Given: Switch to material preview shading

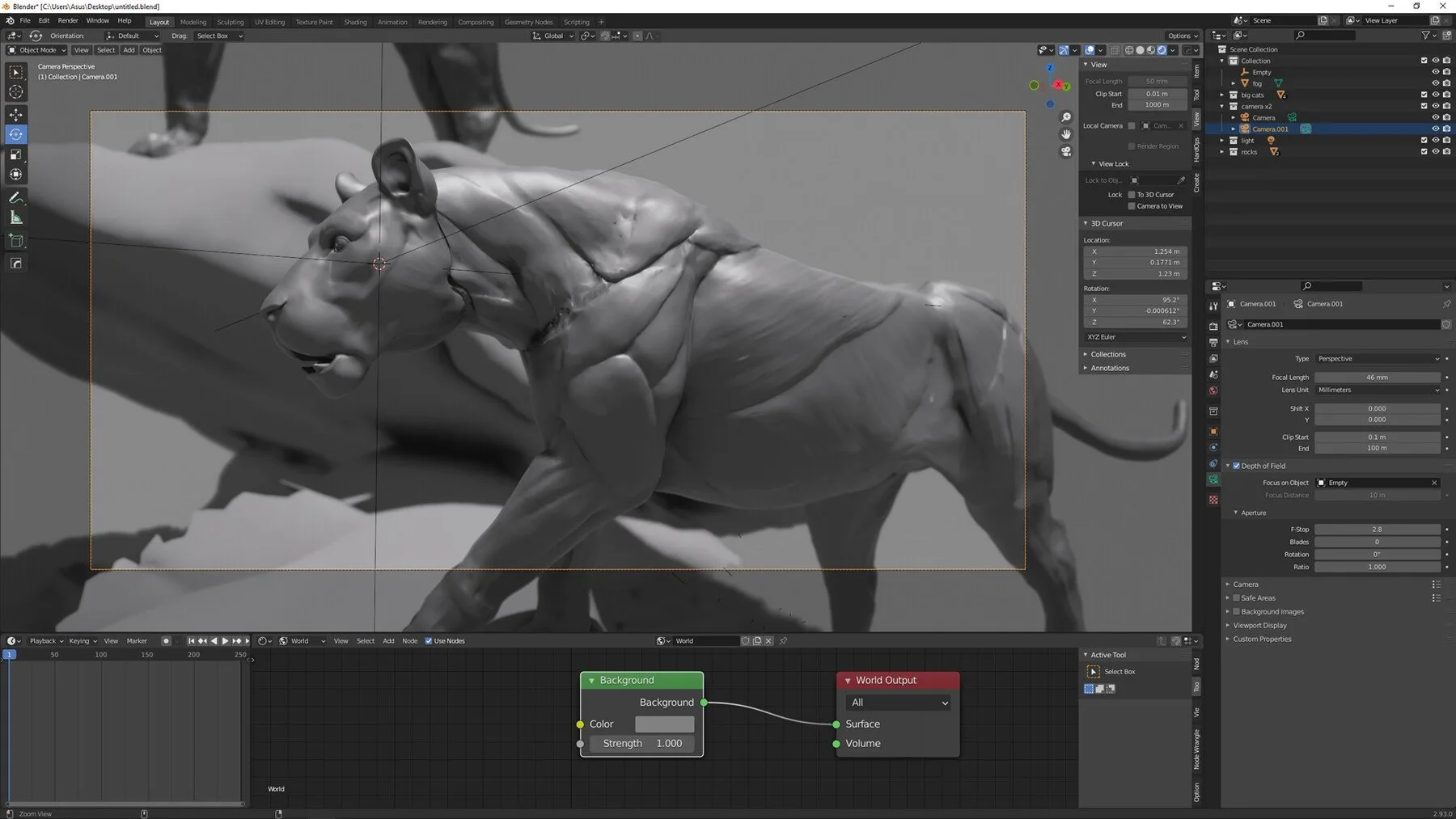Looking at the screenshot, I should coord(1151,50).
